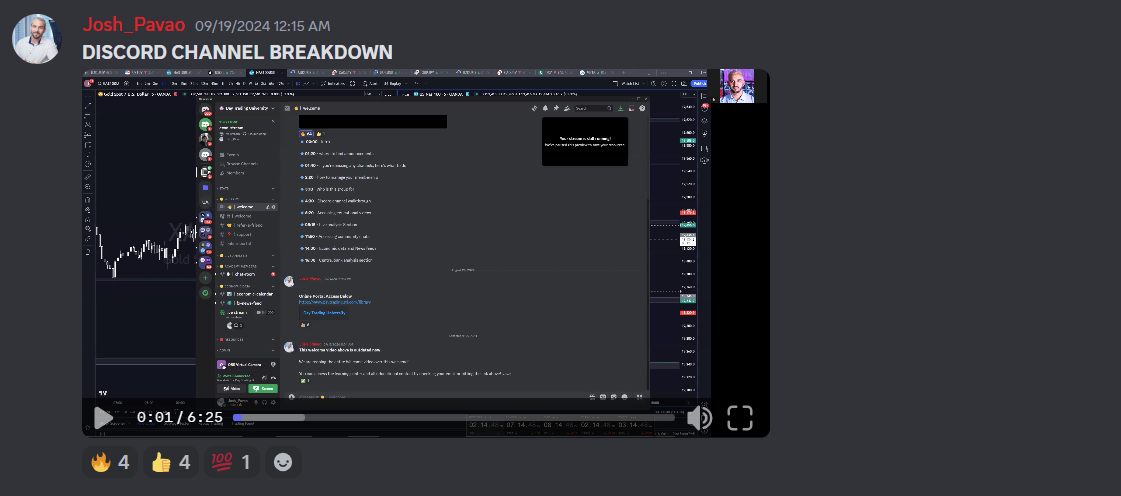1121x496 pixels.
Task: Open Josh_Pavao username profile
Action: (x=134, y=25)
